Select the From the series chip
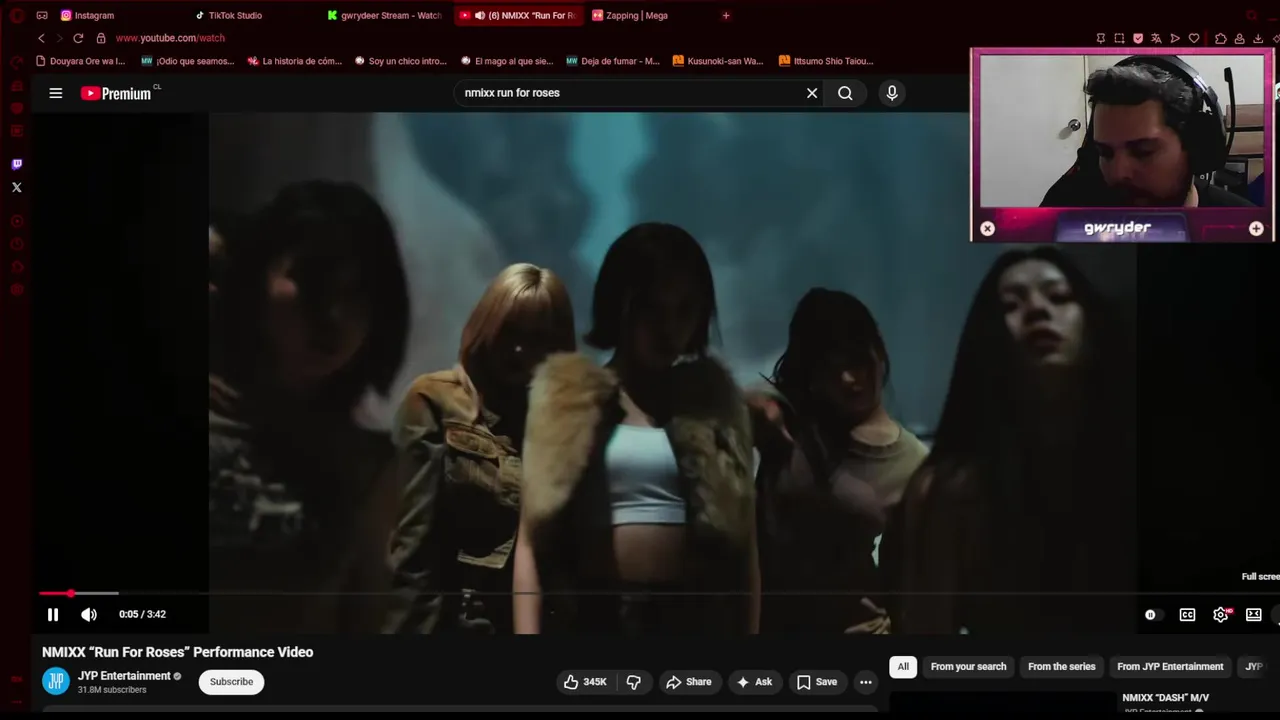Viewport: 1280px width, 720px height. (x=1062, y=667)
